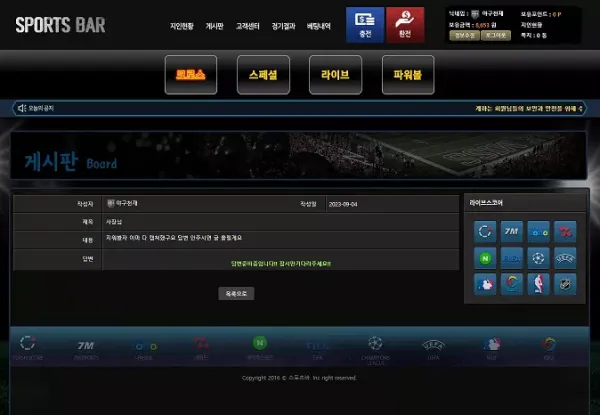Select the 크로스 betting tab
This screenshot has height=415, width=600.
[191, 75]
